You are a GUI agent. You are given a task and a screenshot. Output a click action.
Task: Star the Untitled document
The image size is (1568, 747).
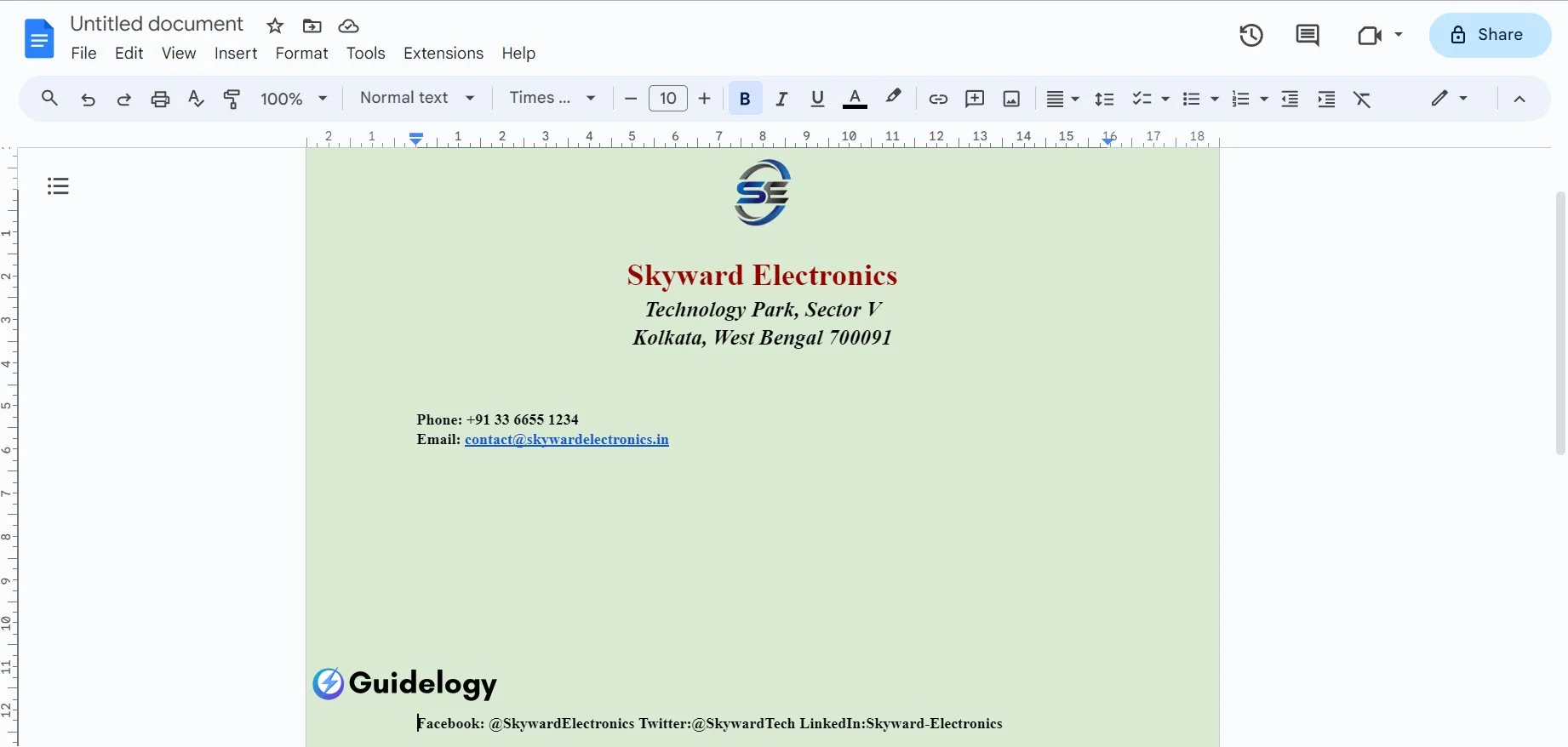(x=275, y=26)
